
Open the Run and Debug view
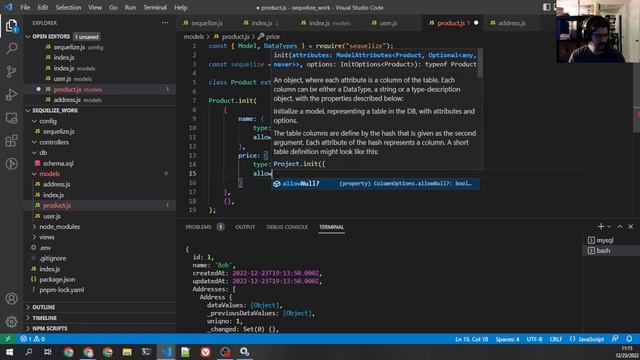click(x=11, y=95)
